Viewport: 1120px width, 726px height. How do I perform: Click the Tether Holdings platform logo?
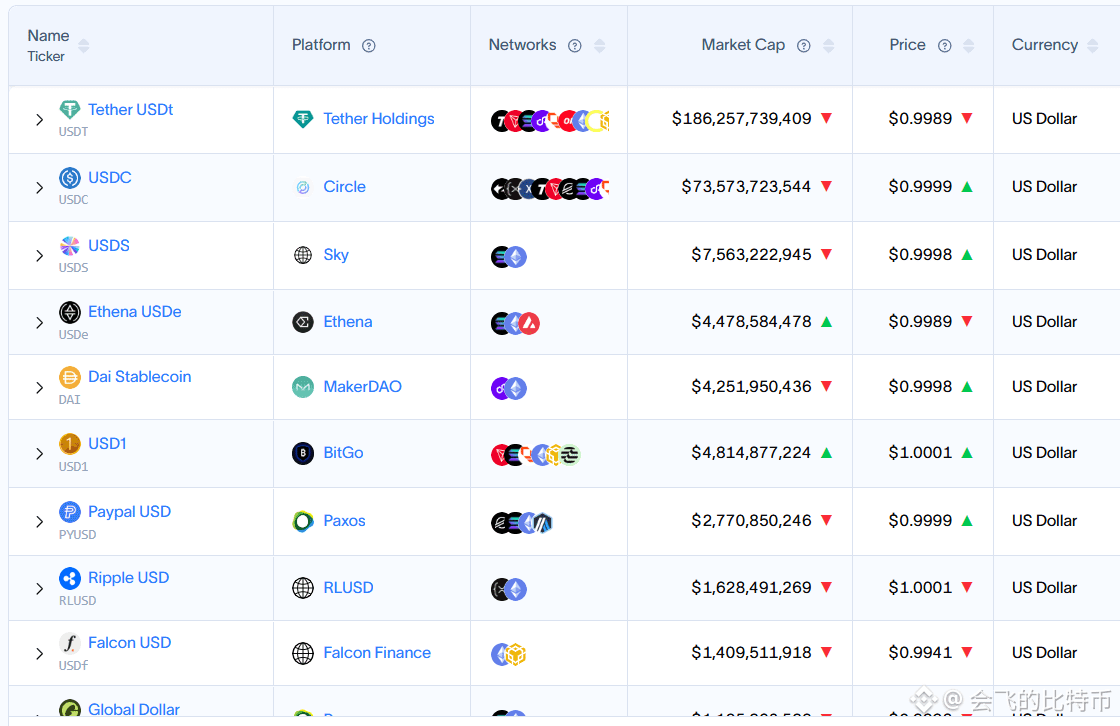click(x=303, y=119)
